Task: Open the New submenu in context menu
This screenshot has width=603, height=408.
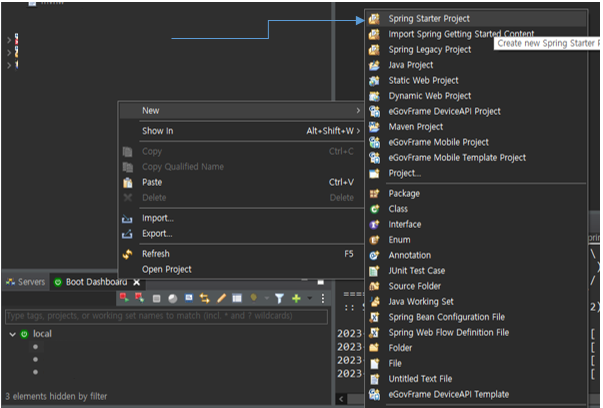Action: (x=241, y=111)
